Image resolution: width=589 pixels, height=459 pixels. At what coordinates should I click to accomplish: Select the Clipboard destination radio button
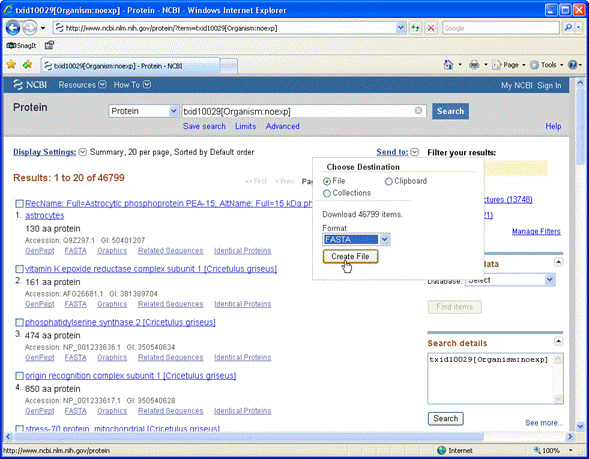click(388, 181)
